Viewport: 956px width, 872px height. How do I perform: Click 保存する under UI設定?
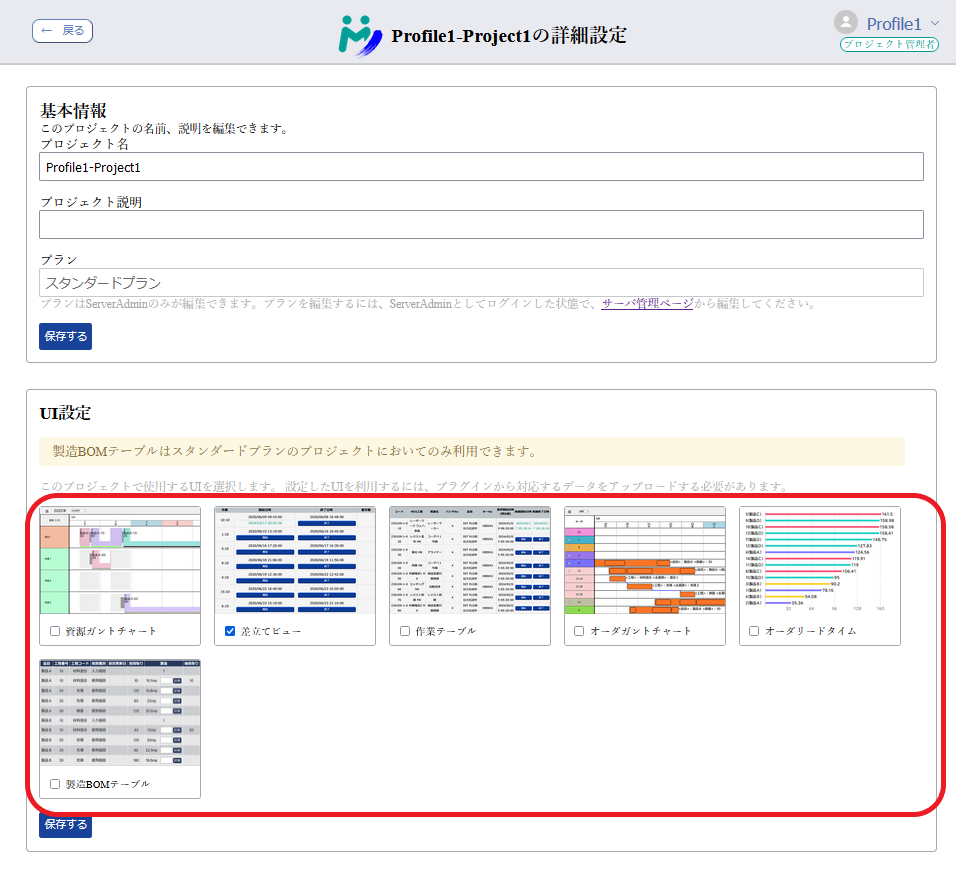(64, 826)
